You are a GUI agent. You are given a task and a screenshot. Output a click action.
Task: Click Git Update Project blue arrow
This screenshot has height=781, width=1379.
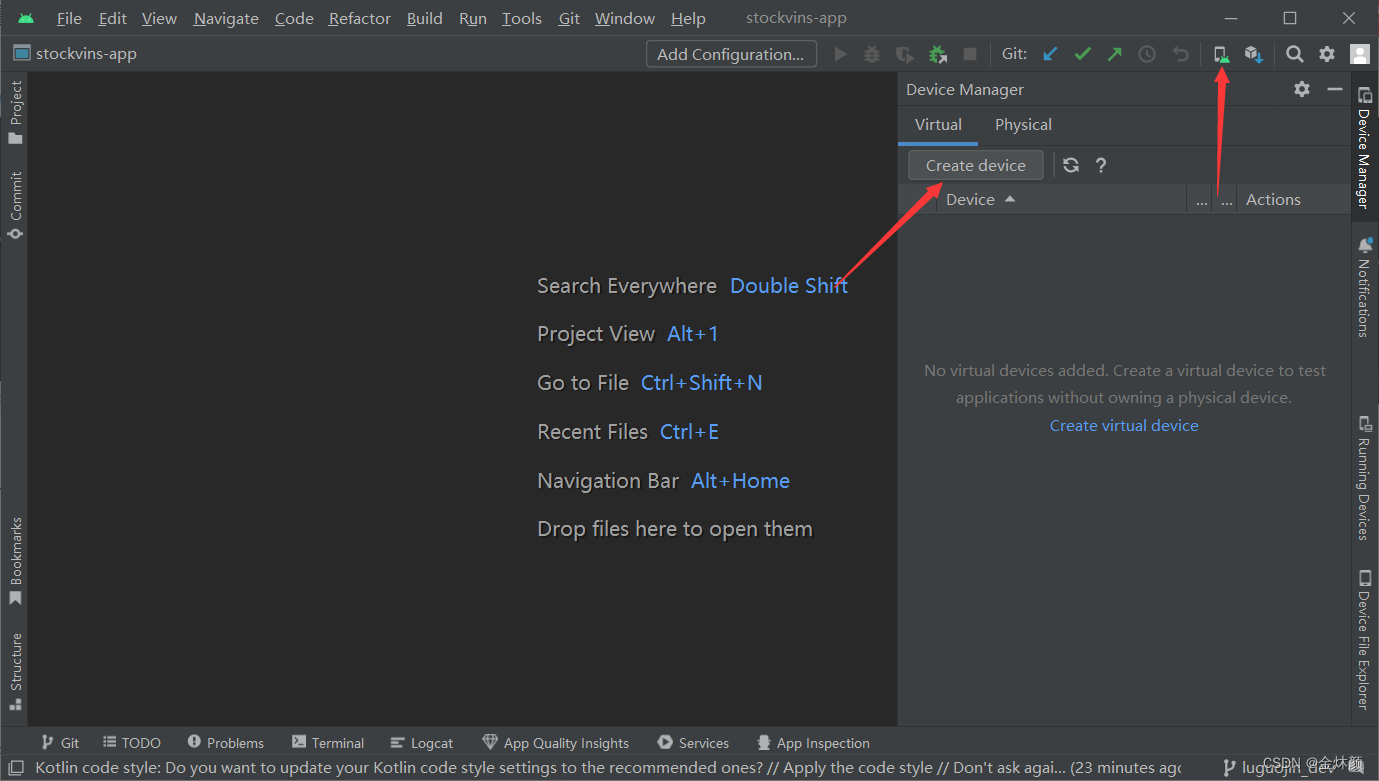pos(1050,54)
